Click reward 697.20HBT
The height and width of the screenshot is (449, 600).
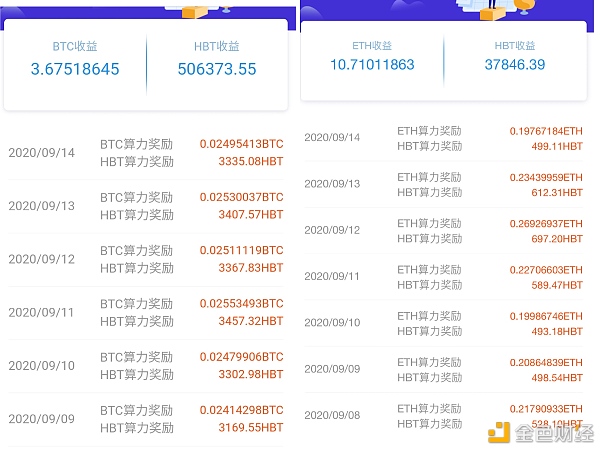tap(557, 239)
